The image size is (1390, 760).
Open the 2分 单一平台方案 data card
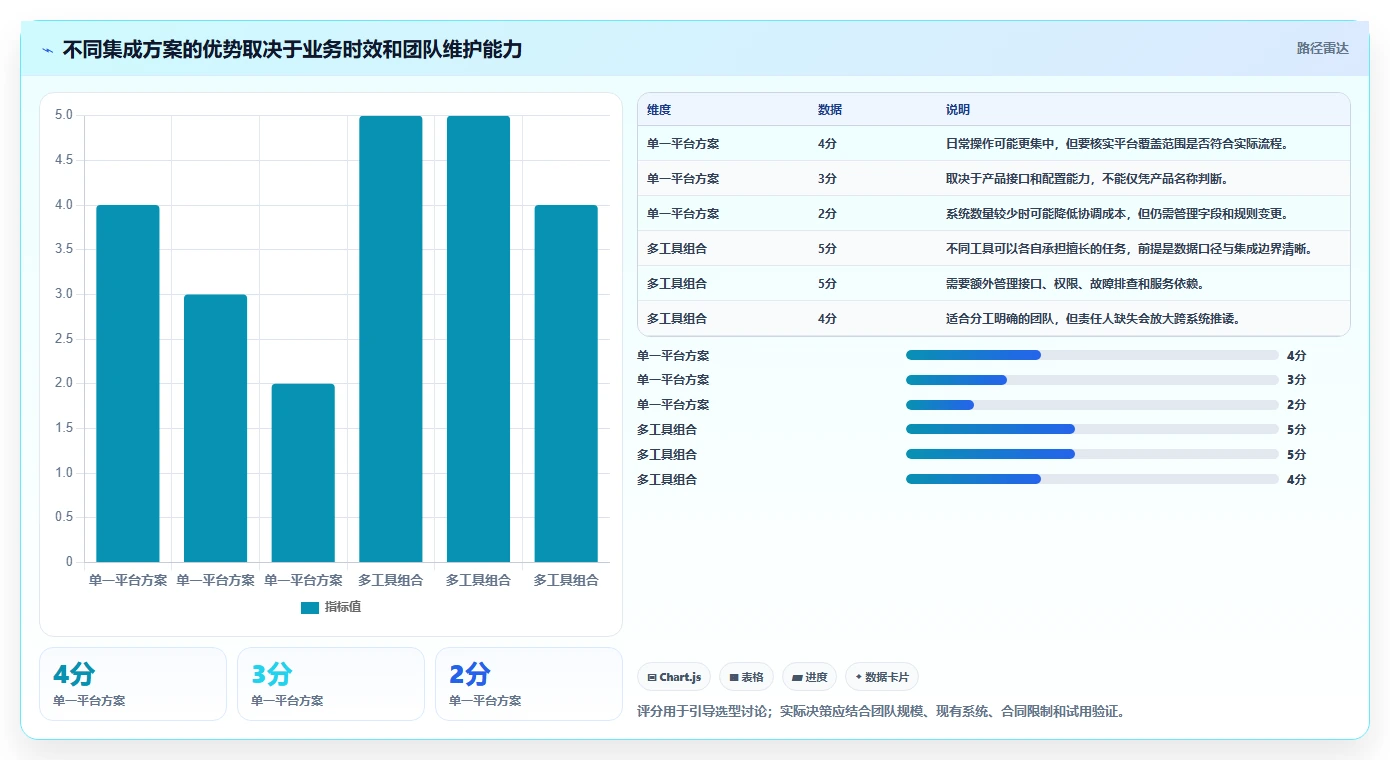point(529,684)
